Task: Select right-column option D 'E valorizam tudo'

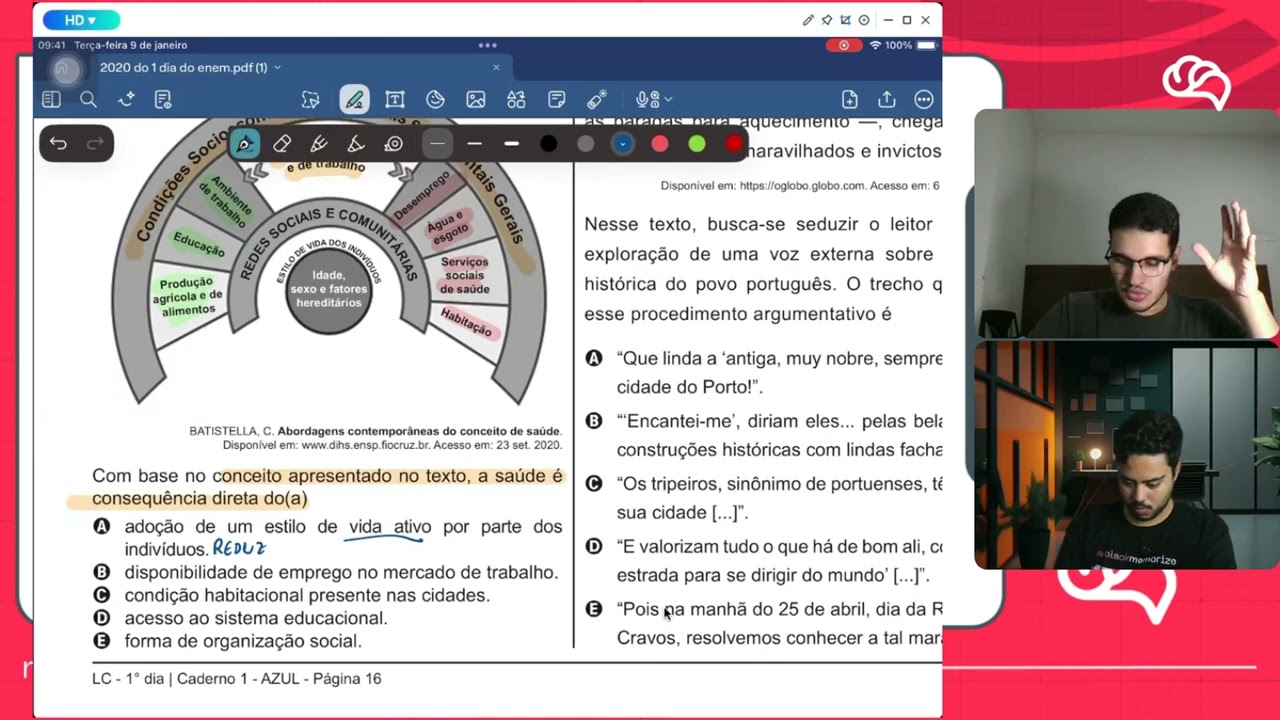Action: pos(763,561)
